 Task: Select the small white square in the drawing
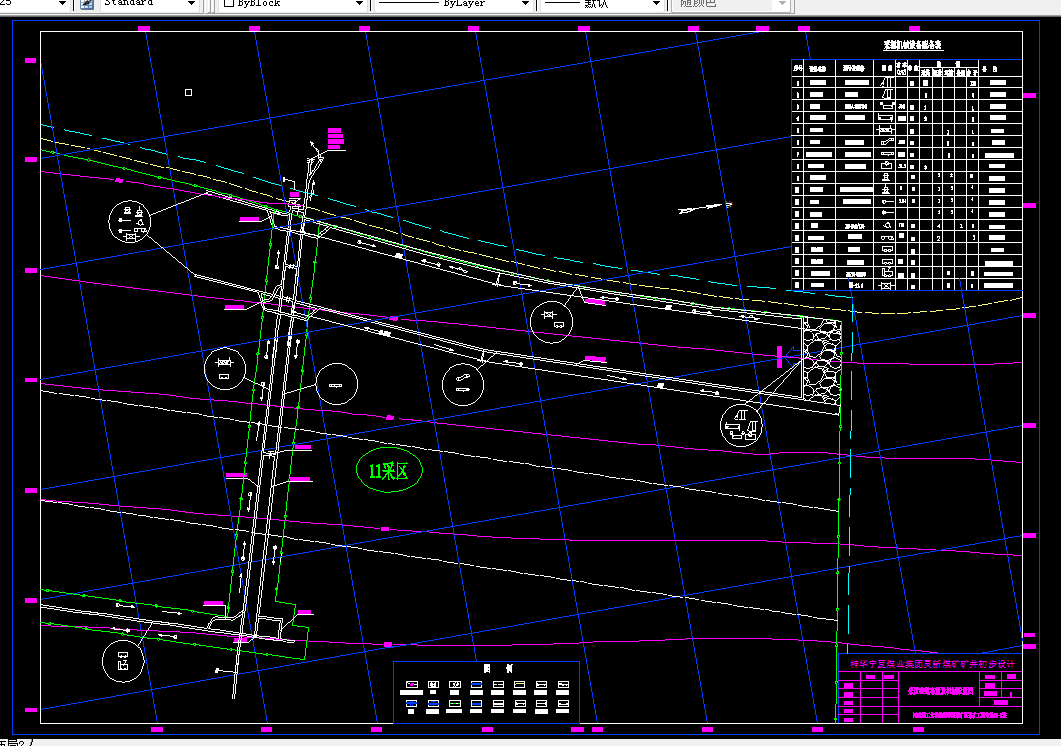click(189, 93)
